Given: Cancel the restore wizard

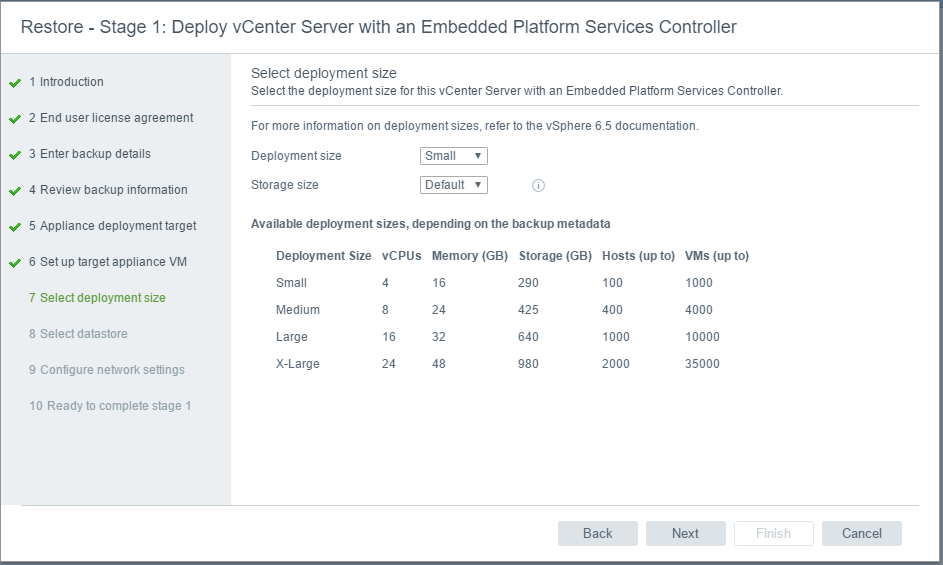Looking at the screenshot, I should (x=862, y=534).
